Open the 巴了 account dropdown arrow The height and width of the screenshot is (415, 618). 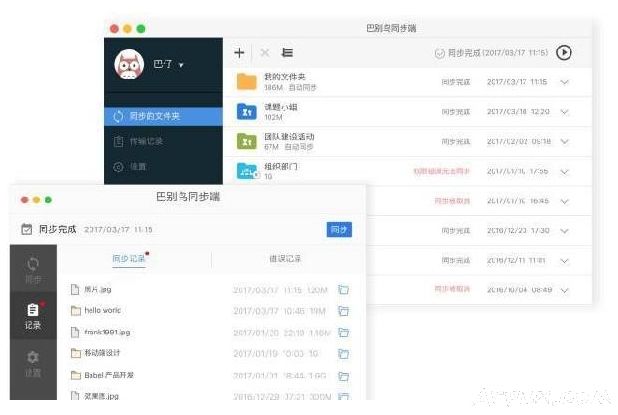(x=181, y=65)
